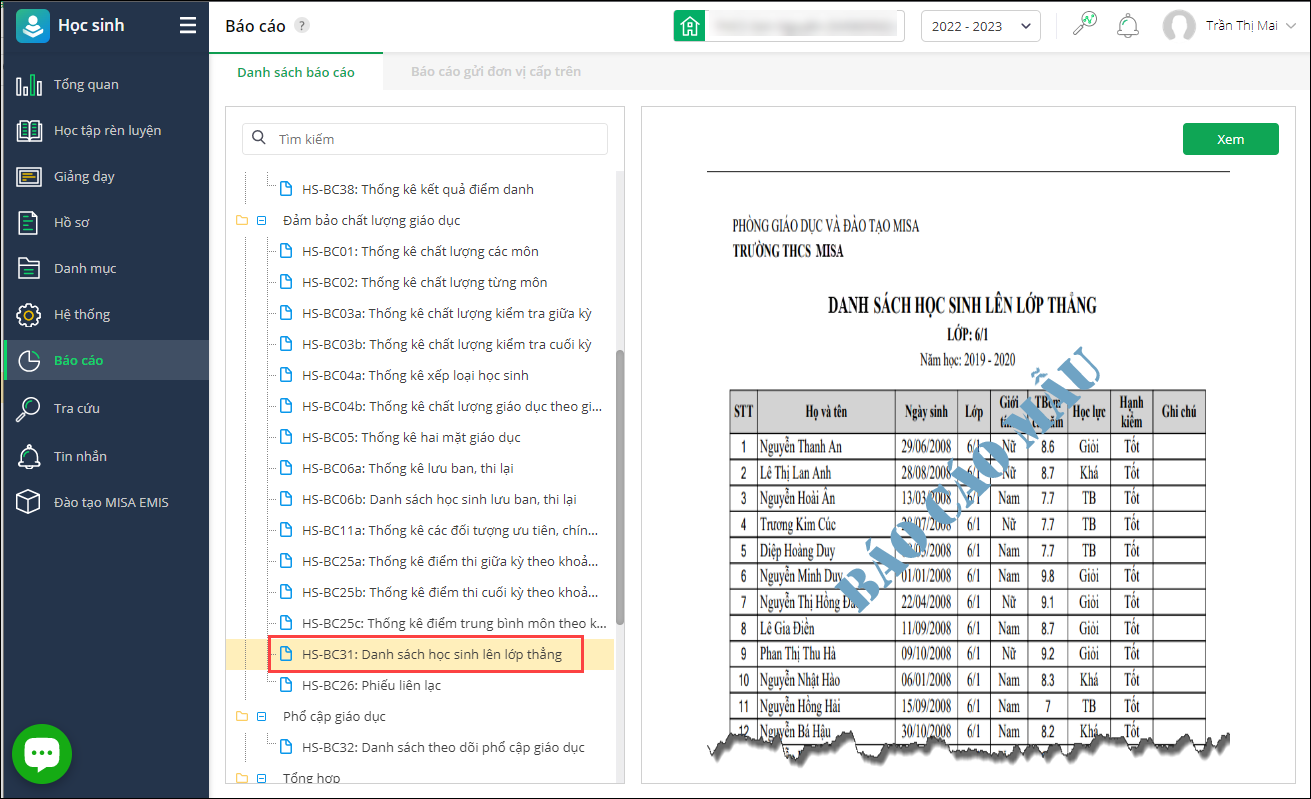Image resolution: width=1311 pixels, height=799 pixels.
Task: Click the Học sinh app logo icon
Action: pos(32,26)
